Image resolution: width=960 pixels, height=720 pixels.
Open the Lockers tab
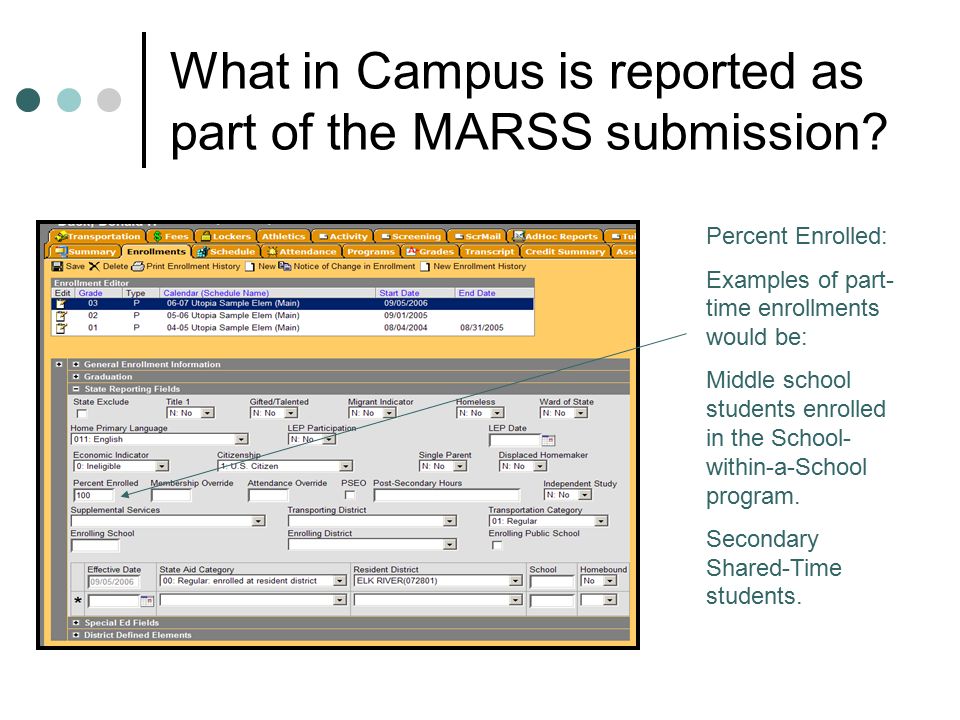(226, 236)
